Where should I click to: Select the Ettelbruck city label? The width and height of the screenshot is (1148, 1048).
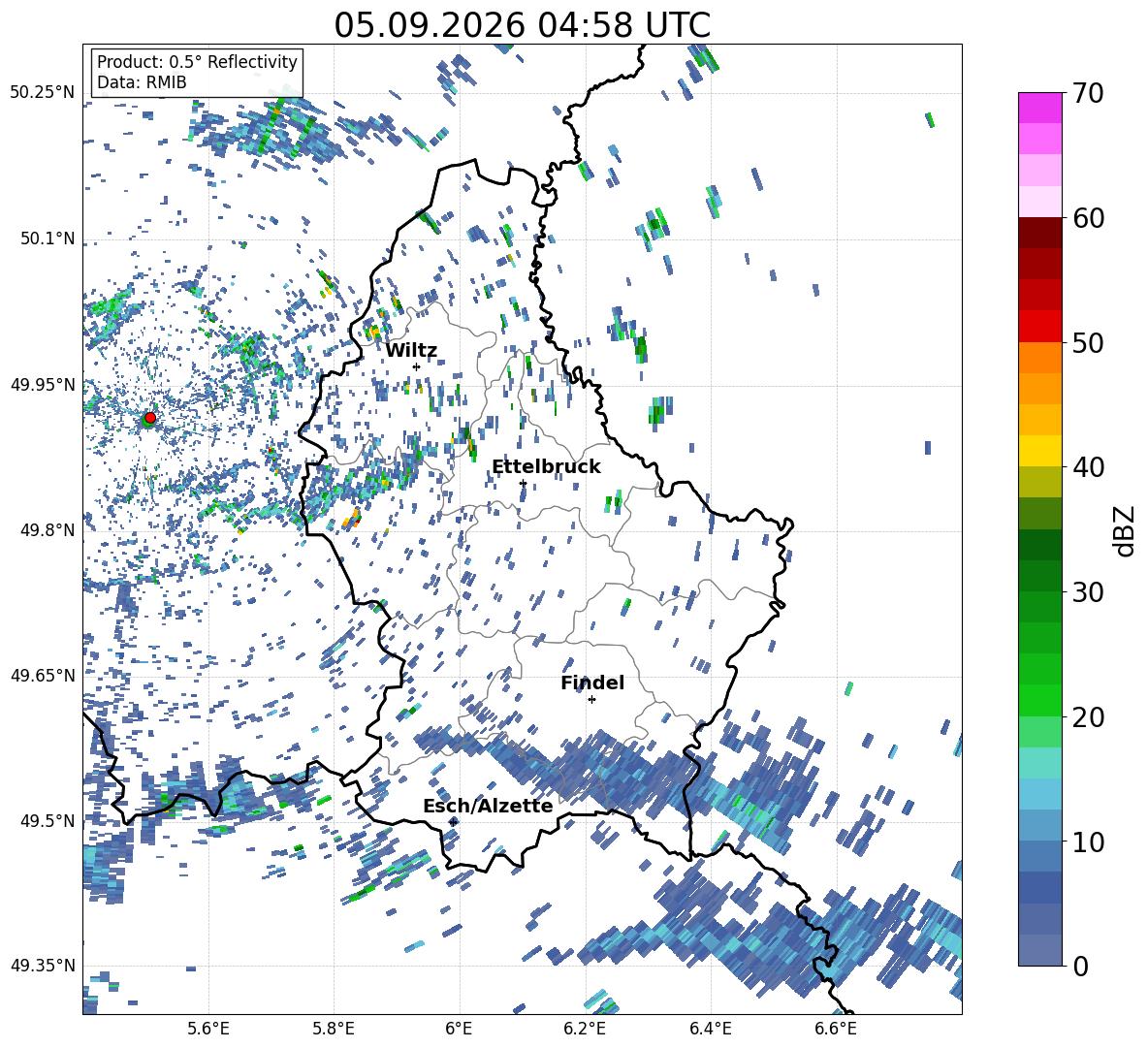pyautogui.click(x=546, y=467)
